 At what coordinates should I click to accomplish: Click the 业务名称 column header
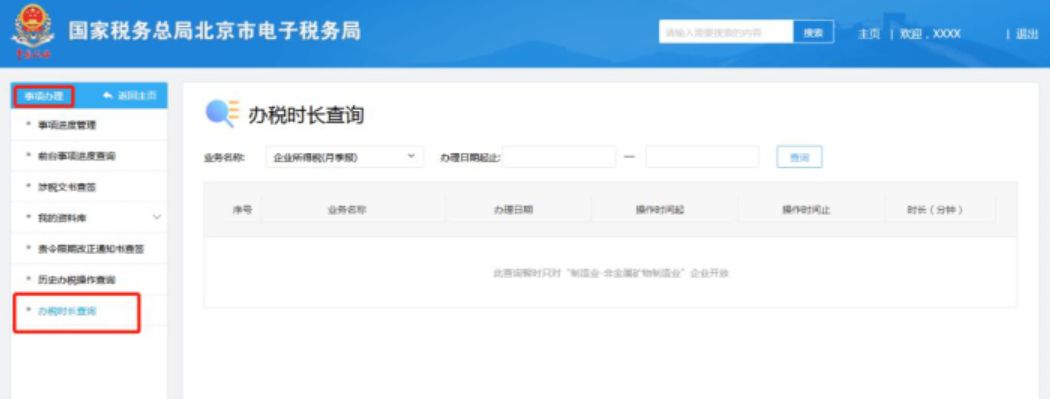347,210
